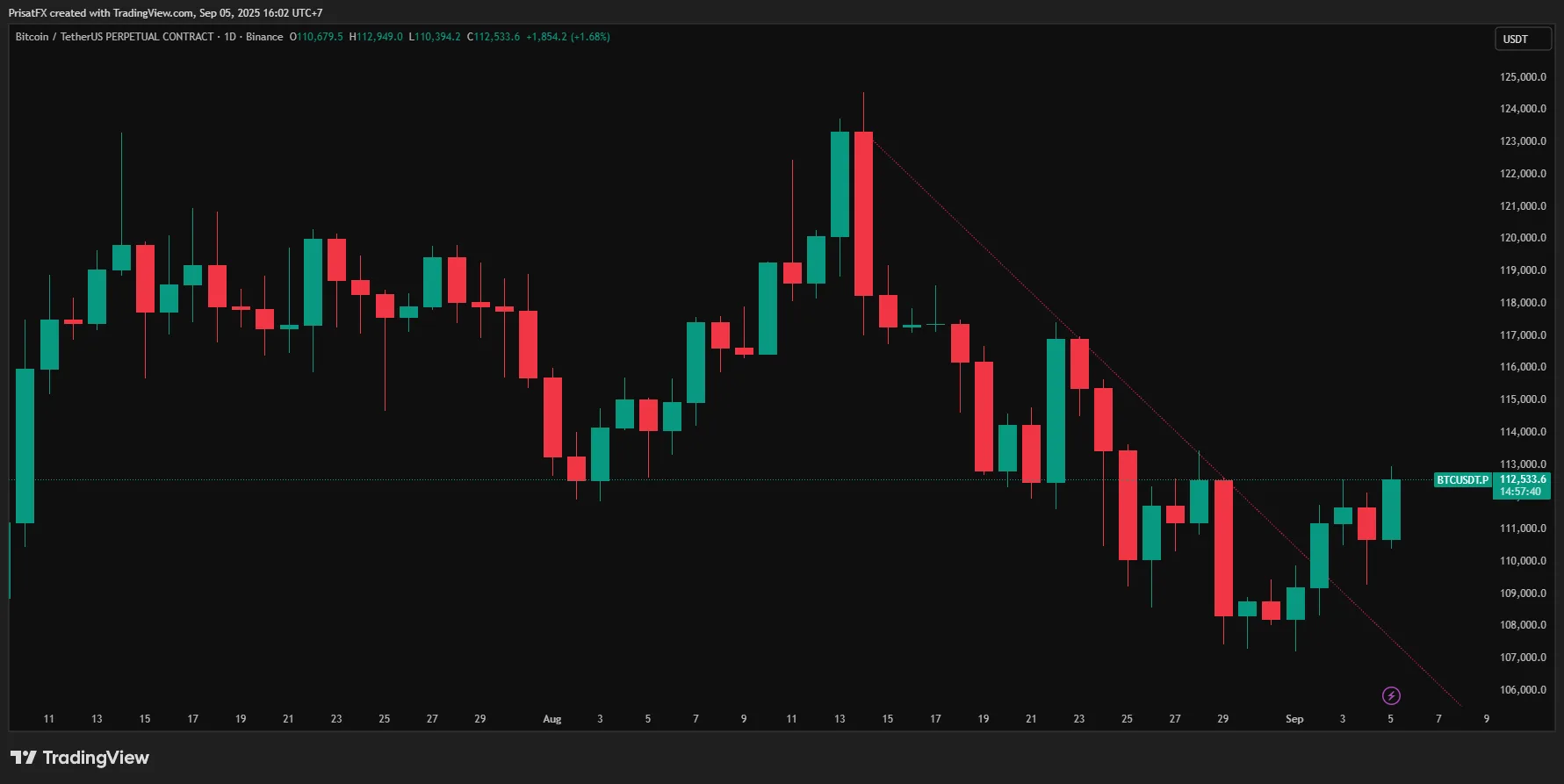Click the +1,854.2 (+1.68%) change value
Screen dimensions: 1564x784
point(567,37)
